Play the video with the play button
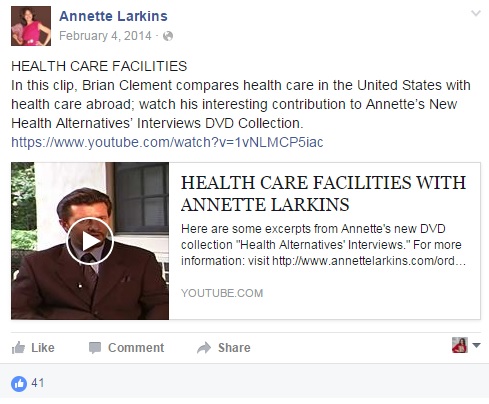 [x=90, y=241]
